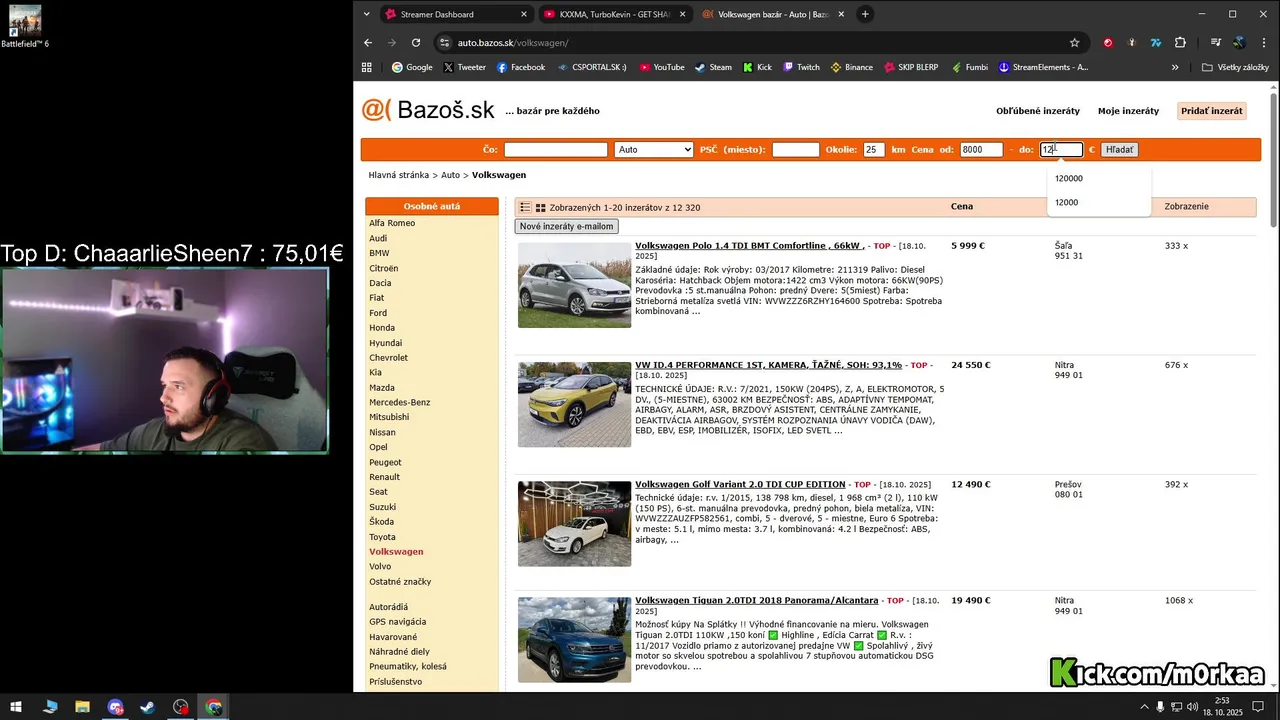The height and width of the screenshot is (720, 1280).
Task: Select Škoda in the car brands sidebar
Action: (382, 522)
